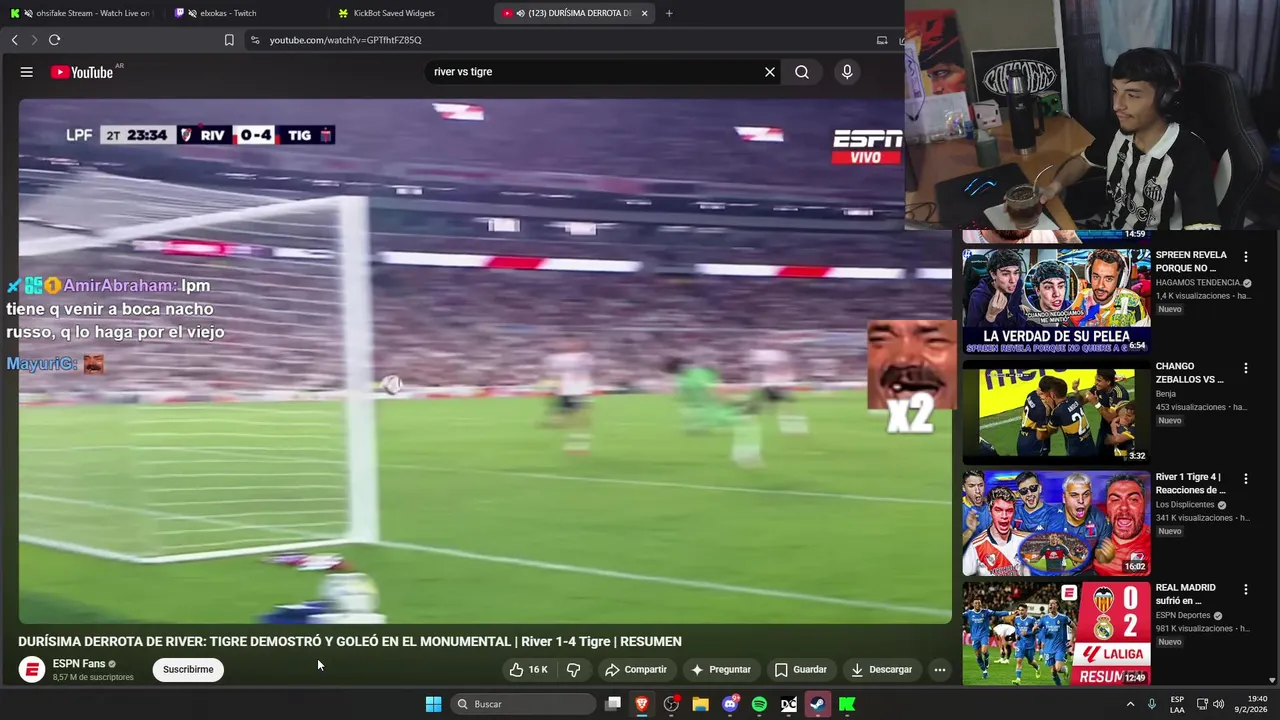This screenshot has width=1280, height=720.
Task: Click the River 1 Tigre 4 Reacciones title
Action: point(1190,484)
